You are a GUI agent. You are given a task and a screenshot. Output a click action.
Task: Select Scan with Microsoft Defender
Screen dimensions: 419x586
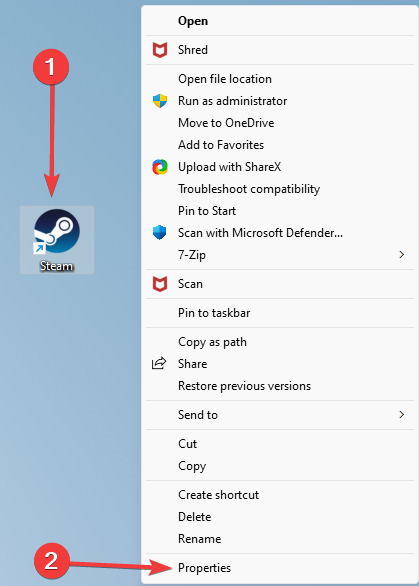coord(280,233)
